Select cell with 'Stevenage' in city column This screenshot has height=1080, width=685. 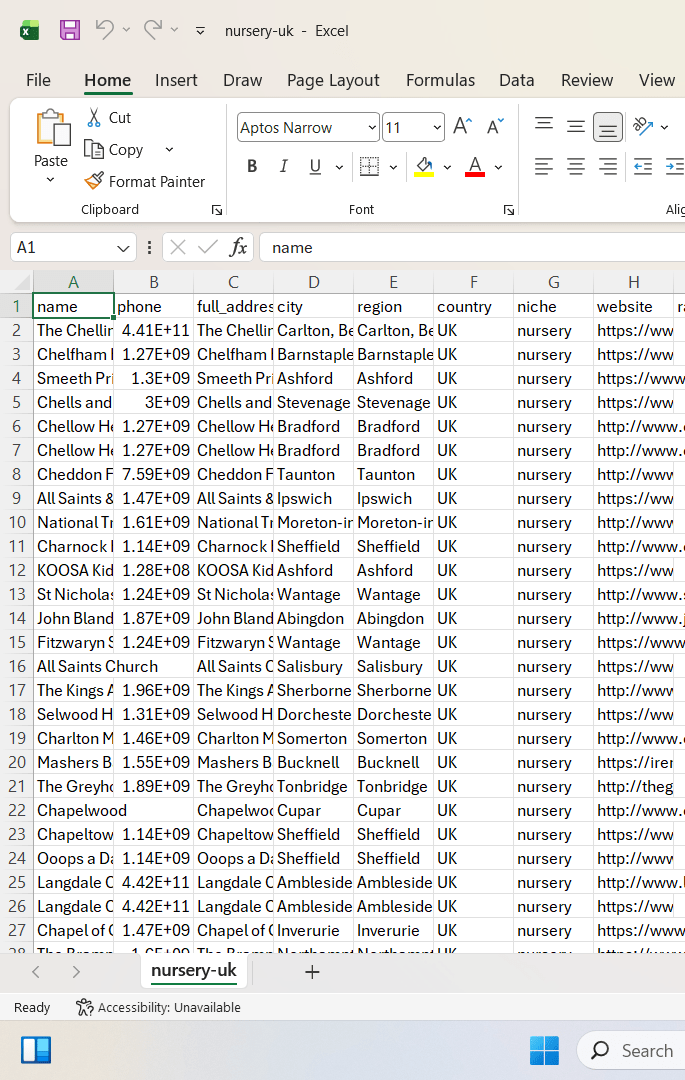(313, 402)
